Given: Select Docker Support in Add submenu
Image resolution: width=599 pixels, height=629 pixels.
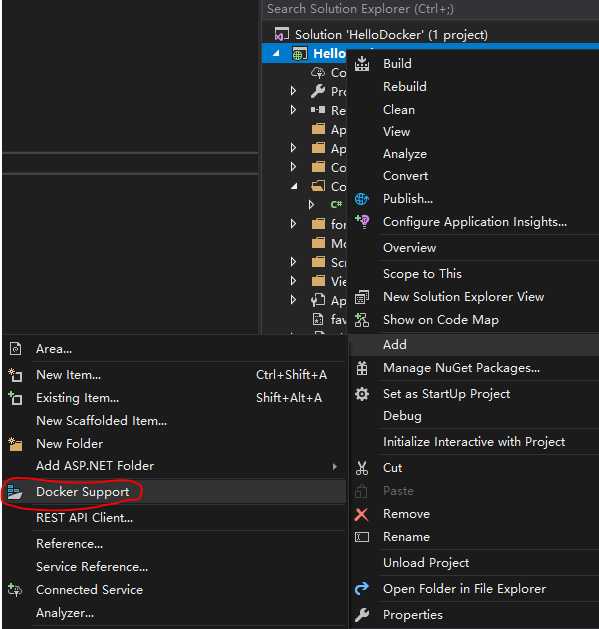Looking at the screenshot, I should pyautogui.click(x=174, y=492).
